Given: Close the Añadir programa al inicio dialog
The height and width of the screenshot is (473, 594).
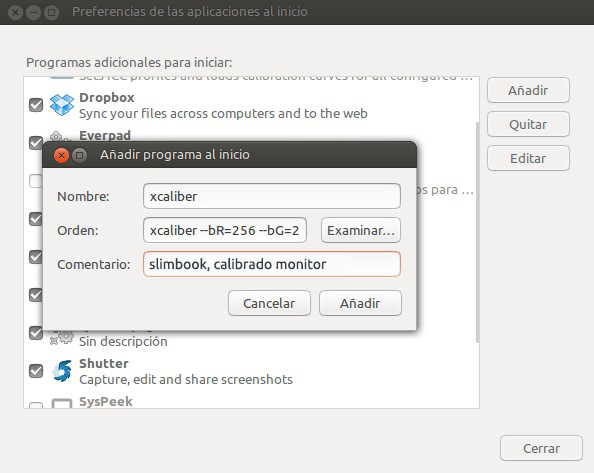Looking at the screenshot, I should click(61, 155).
